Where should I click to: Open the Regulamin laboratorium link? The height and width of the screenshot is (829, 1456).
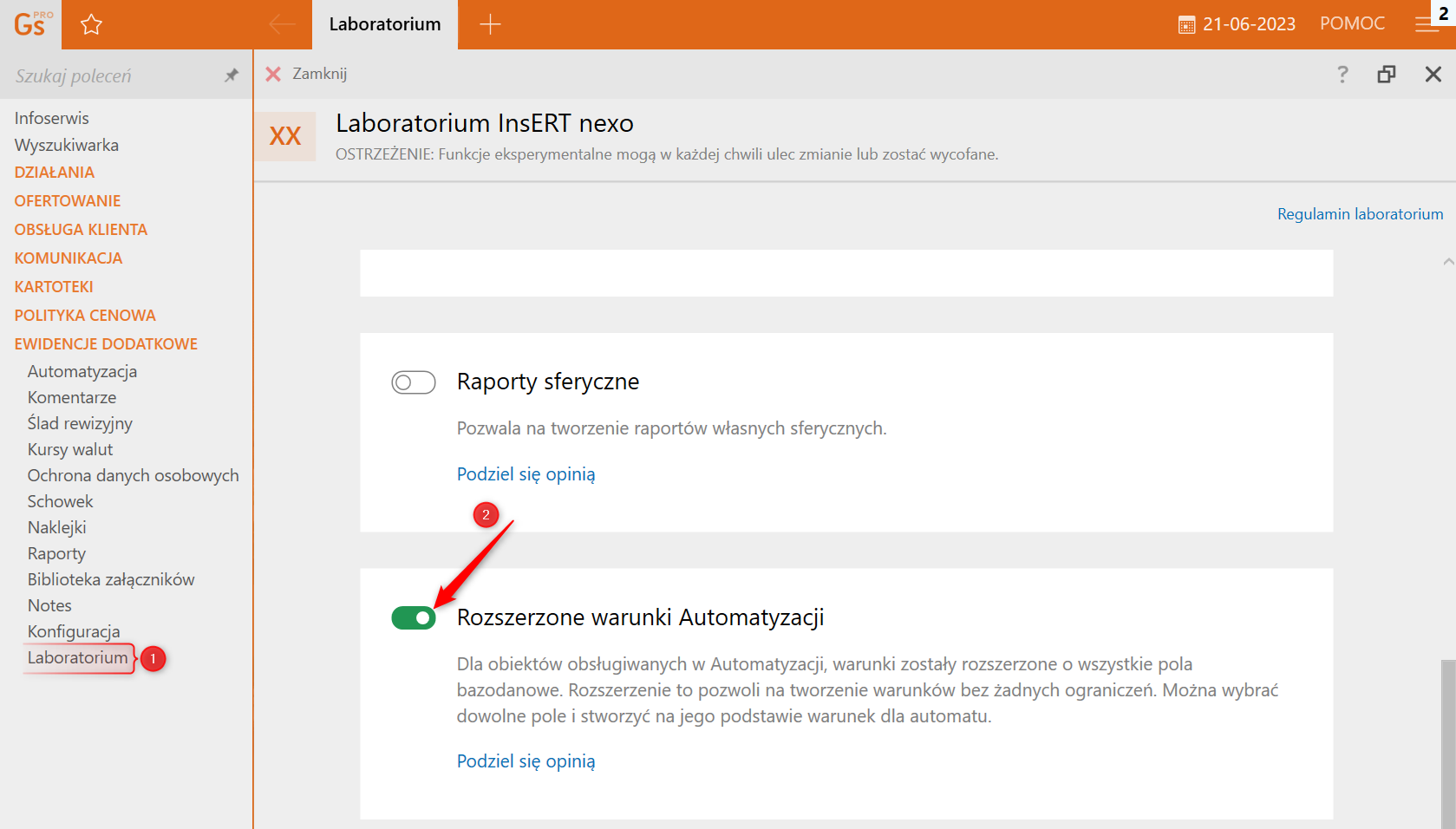[1360, 214]
